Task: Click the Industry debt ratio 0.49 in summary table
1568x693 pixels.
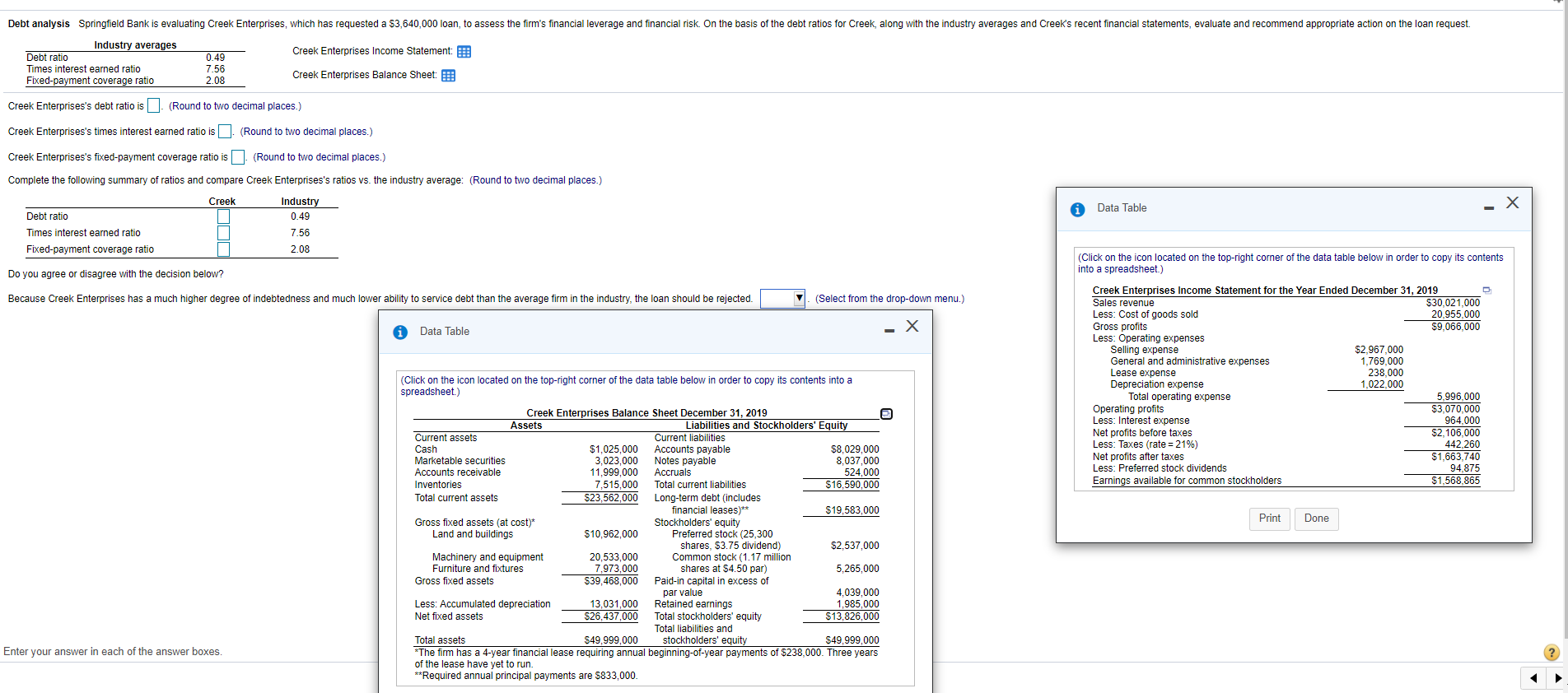Action: [x=300, y=216]
